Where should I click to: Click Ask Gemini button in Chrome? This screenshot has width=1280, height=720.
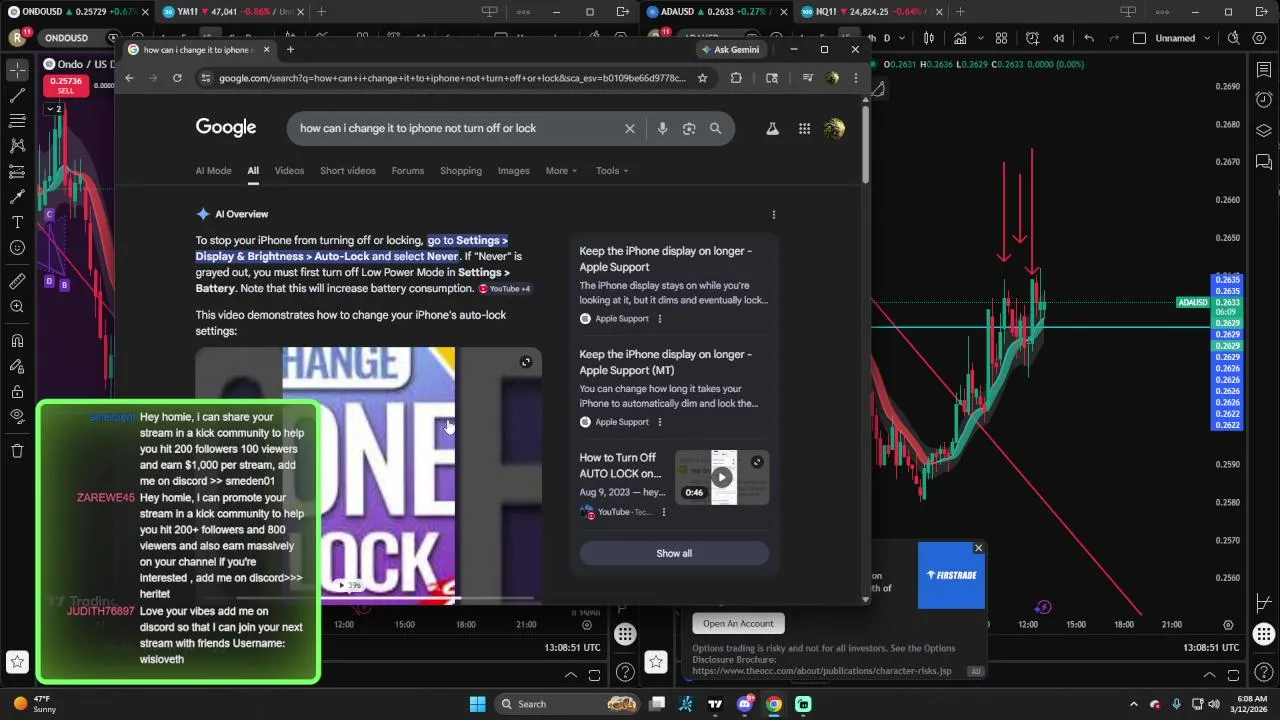[x=731, y=50]
